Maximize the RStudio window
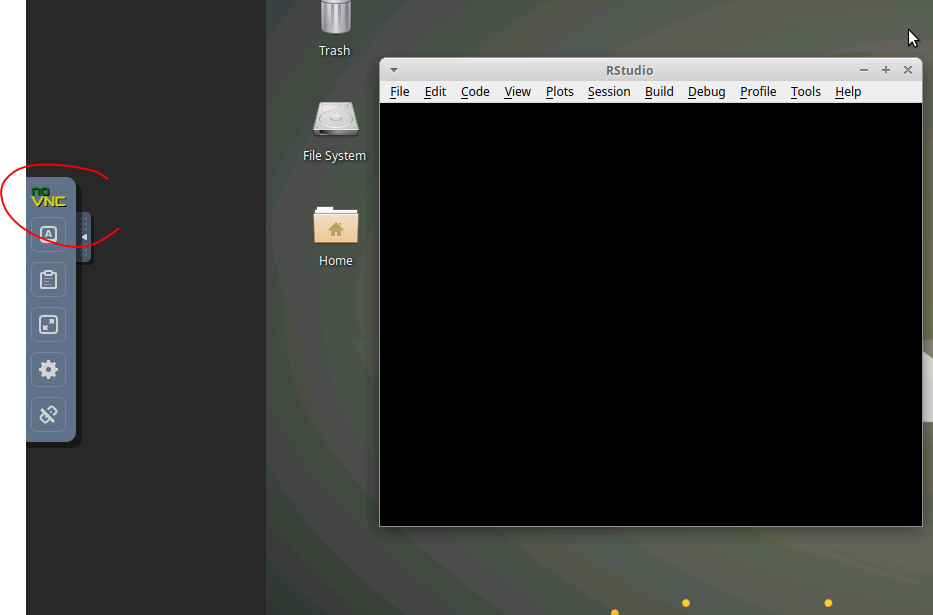Screen dimensions: 933x615 (885, 70)
